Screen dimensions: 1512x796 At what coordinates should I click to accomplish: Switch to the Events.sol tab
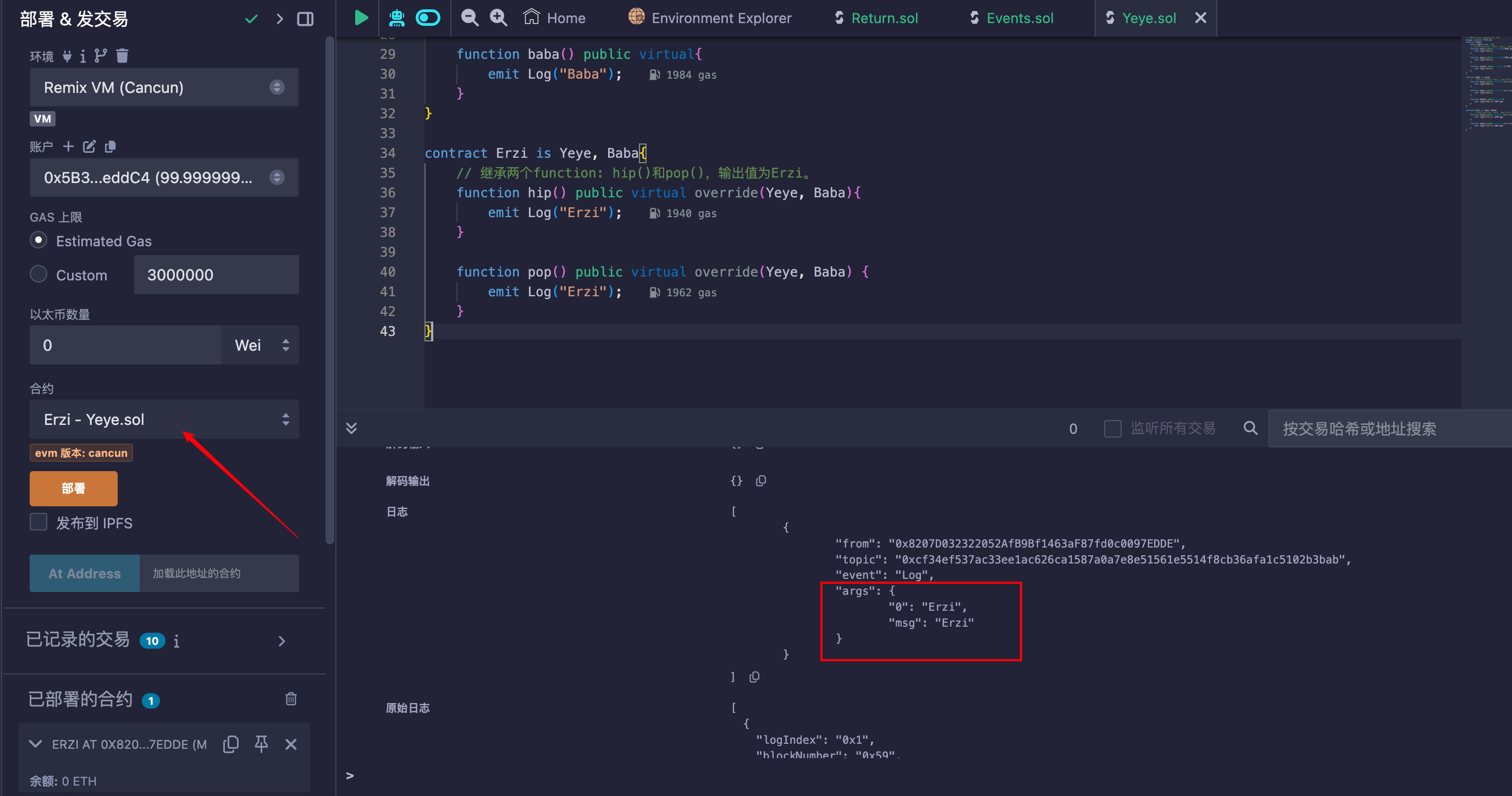(1011, 18)
